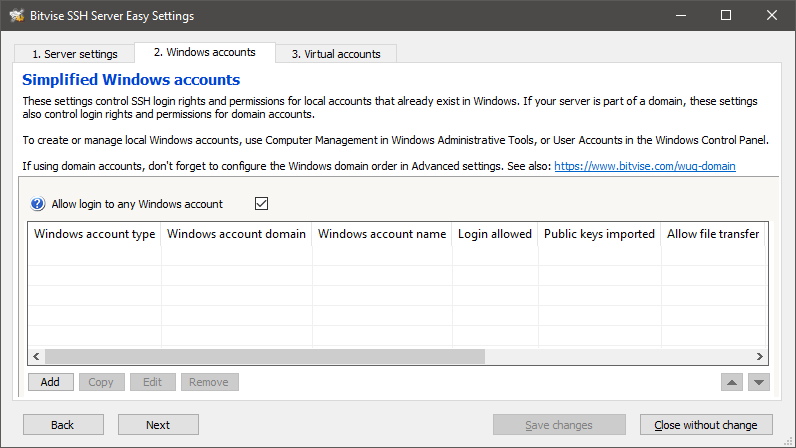Sort by Windows account type column

tap(94, 234)
